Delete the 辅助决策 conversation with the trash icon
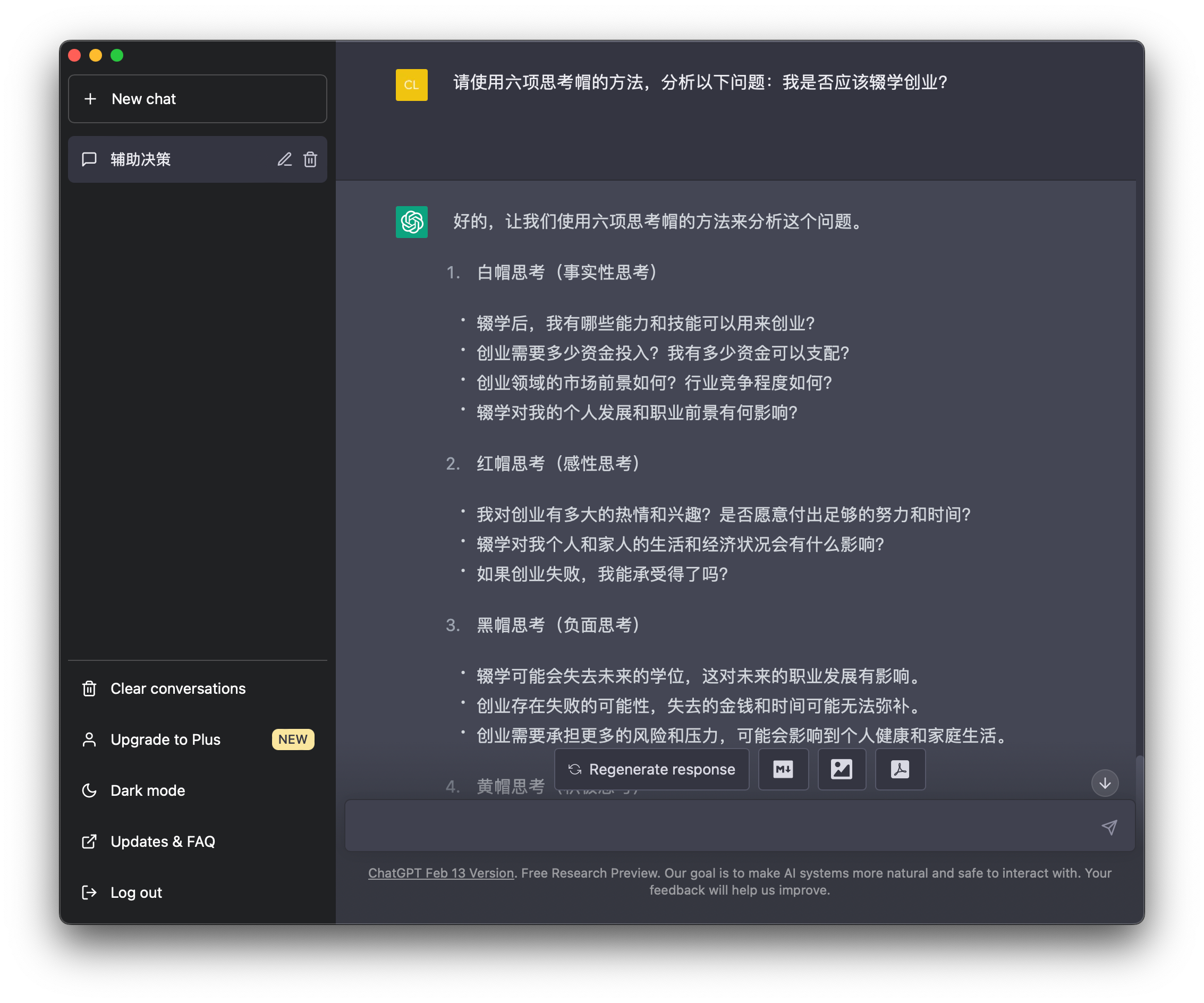This screenshot has width=1204, height=1003. pyautogui.click(x=310, y=159)
